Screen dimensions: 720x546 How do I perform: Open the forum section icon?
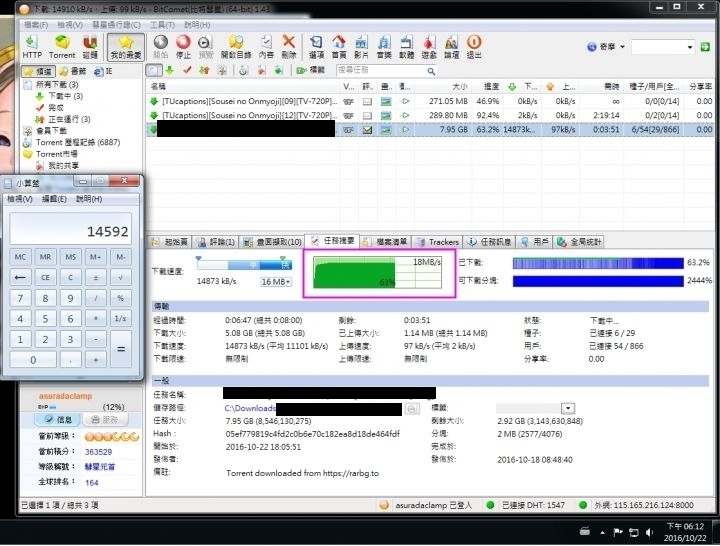tap(451, 47)
